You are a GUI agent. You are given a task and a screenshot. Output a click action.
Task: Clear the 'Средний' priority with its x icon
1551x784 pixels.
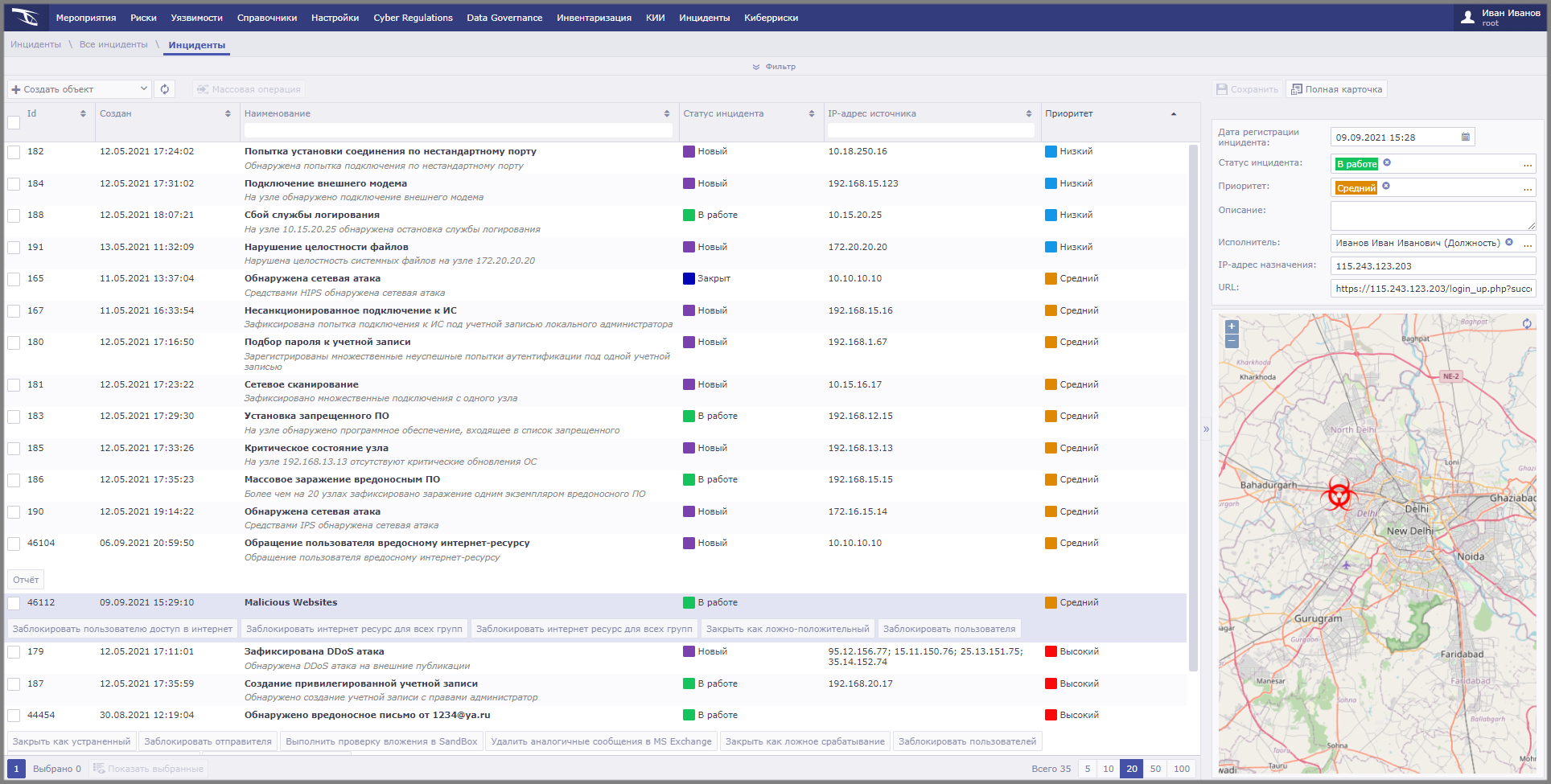coord(1387,187)
